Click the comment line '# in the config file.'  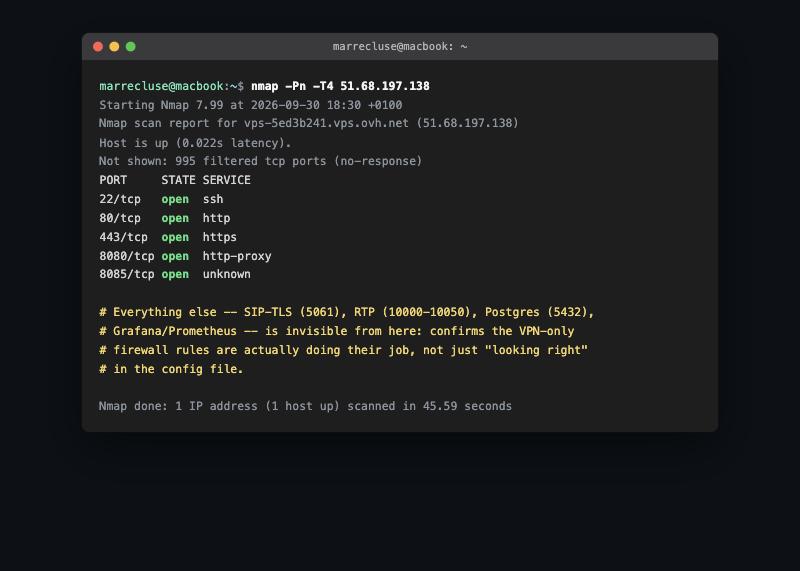pos(171,369)
